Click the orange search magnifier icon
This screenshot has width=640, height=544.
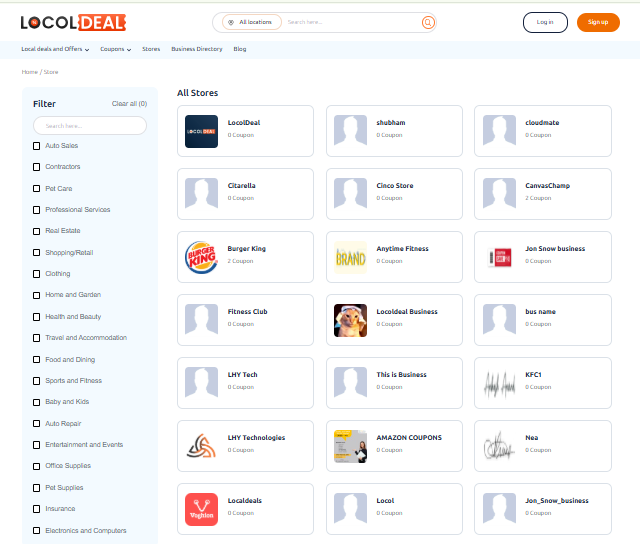tap(428, 22)
